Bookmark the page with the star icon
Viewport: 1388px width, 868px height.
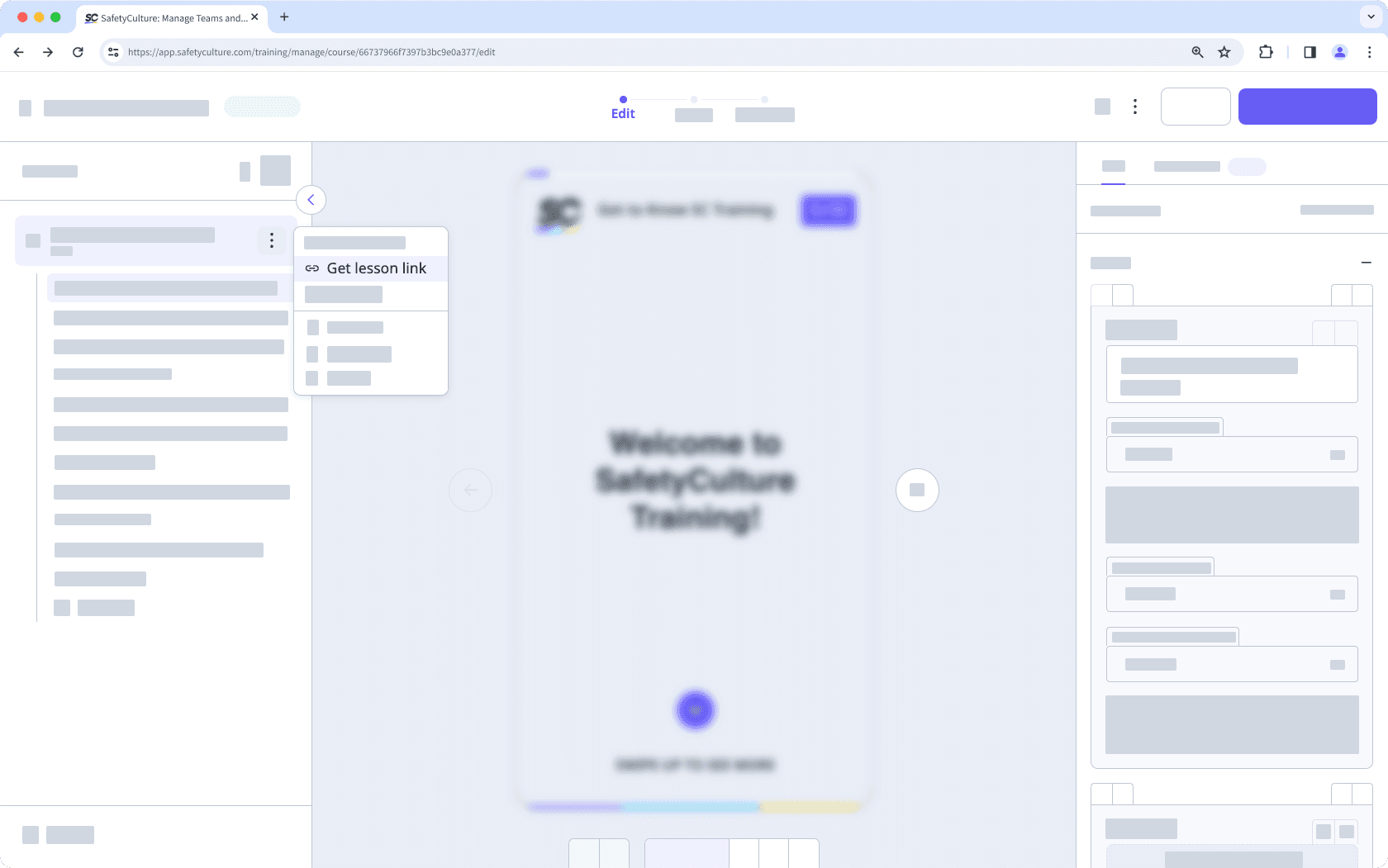tap(1224, 51)
